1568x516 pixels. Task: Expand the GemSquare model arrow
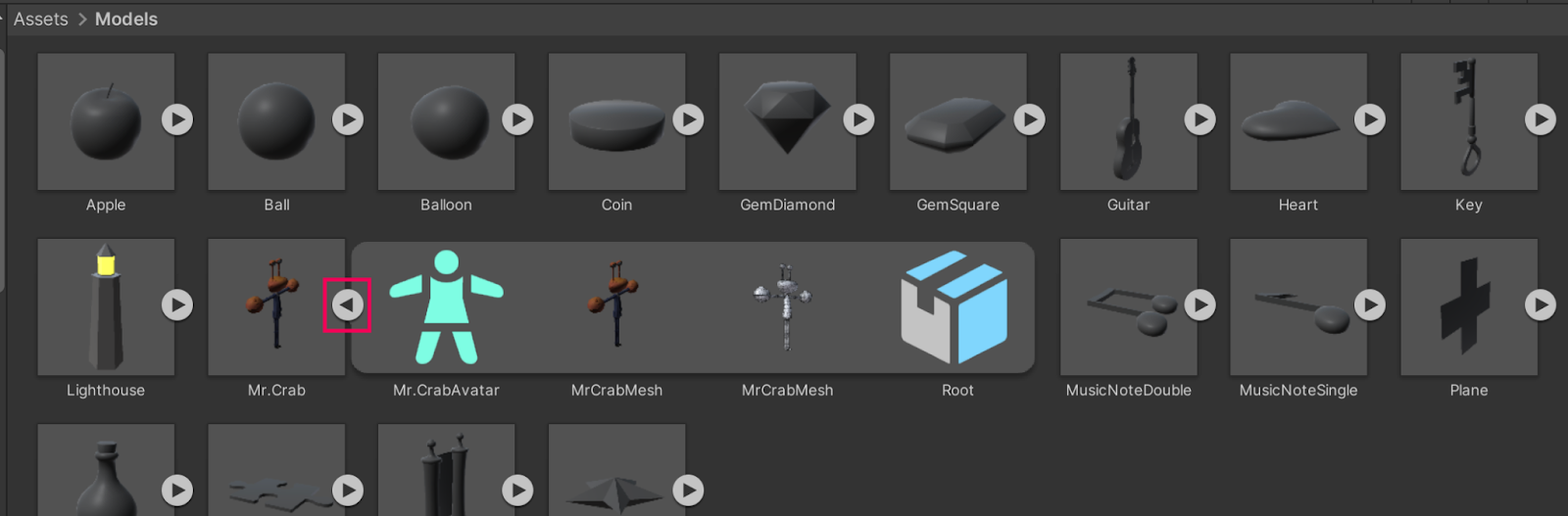(x=1029, y=119)
